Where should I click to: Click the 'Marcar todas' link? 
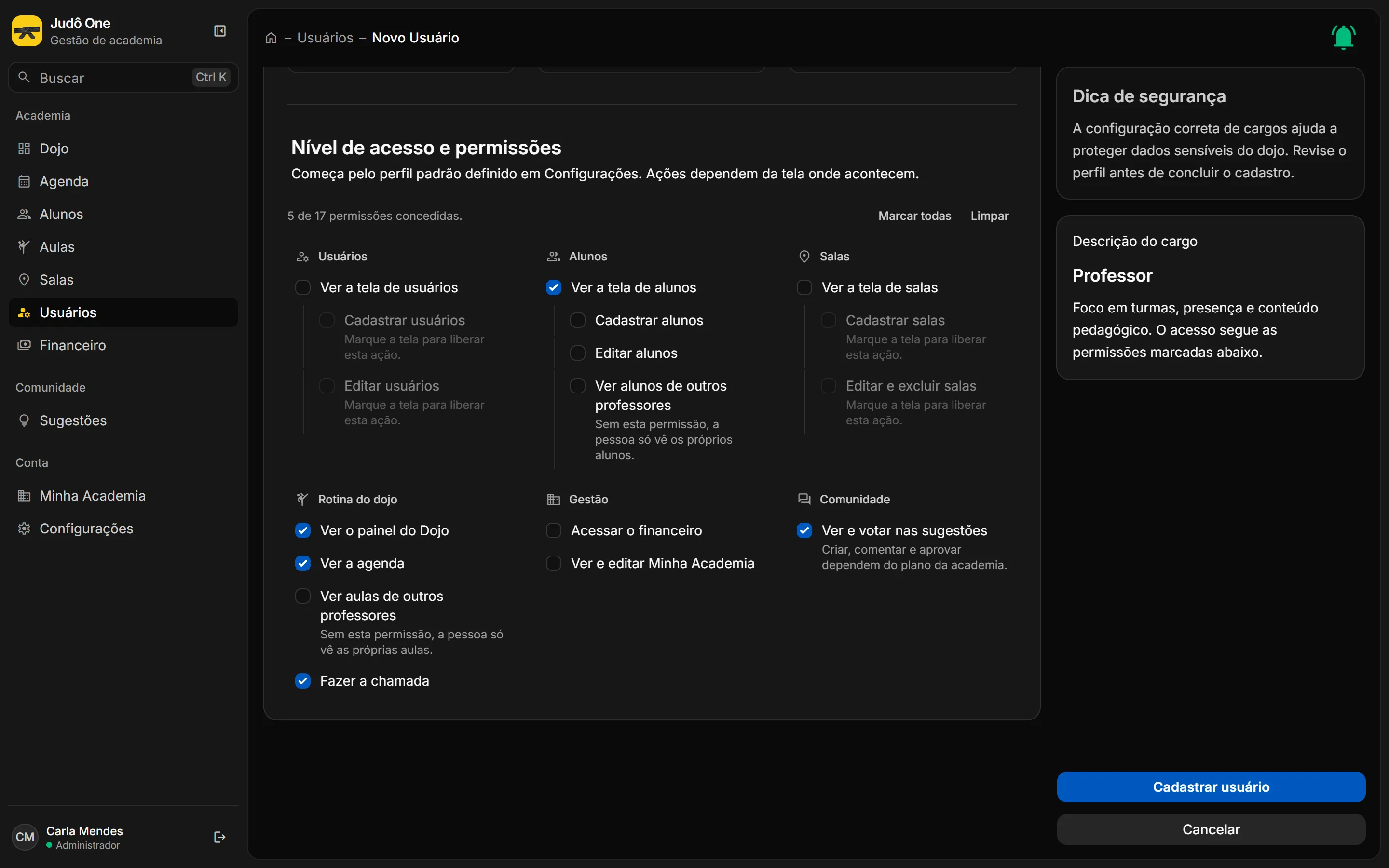click(914, 216)
